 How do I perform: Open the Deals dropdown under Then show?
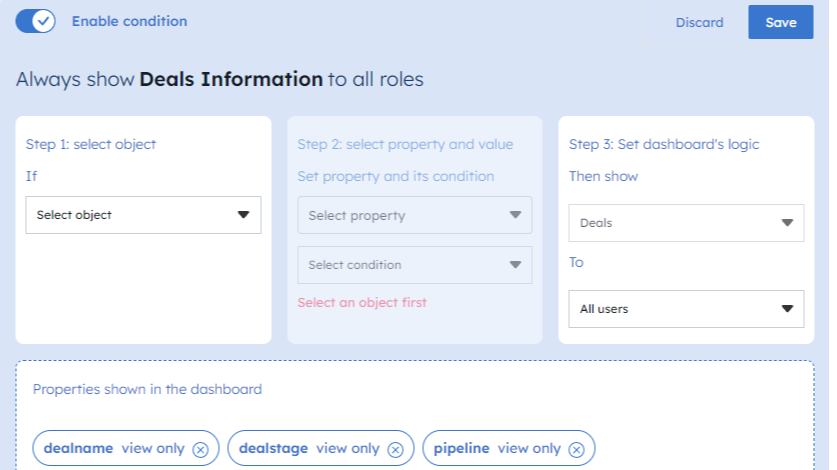tap(686, 223)
